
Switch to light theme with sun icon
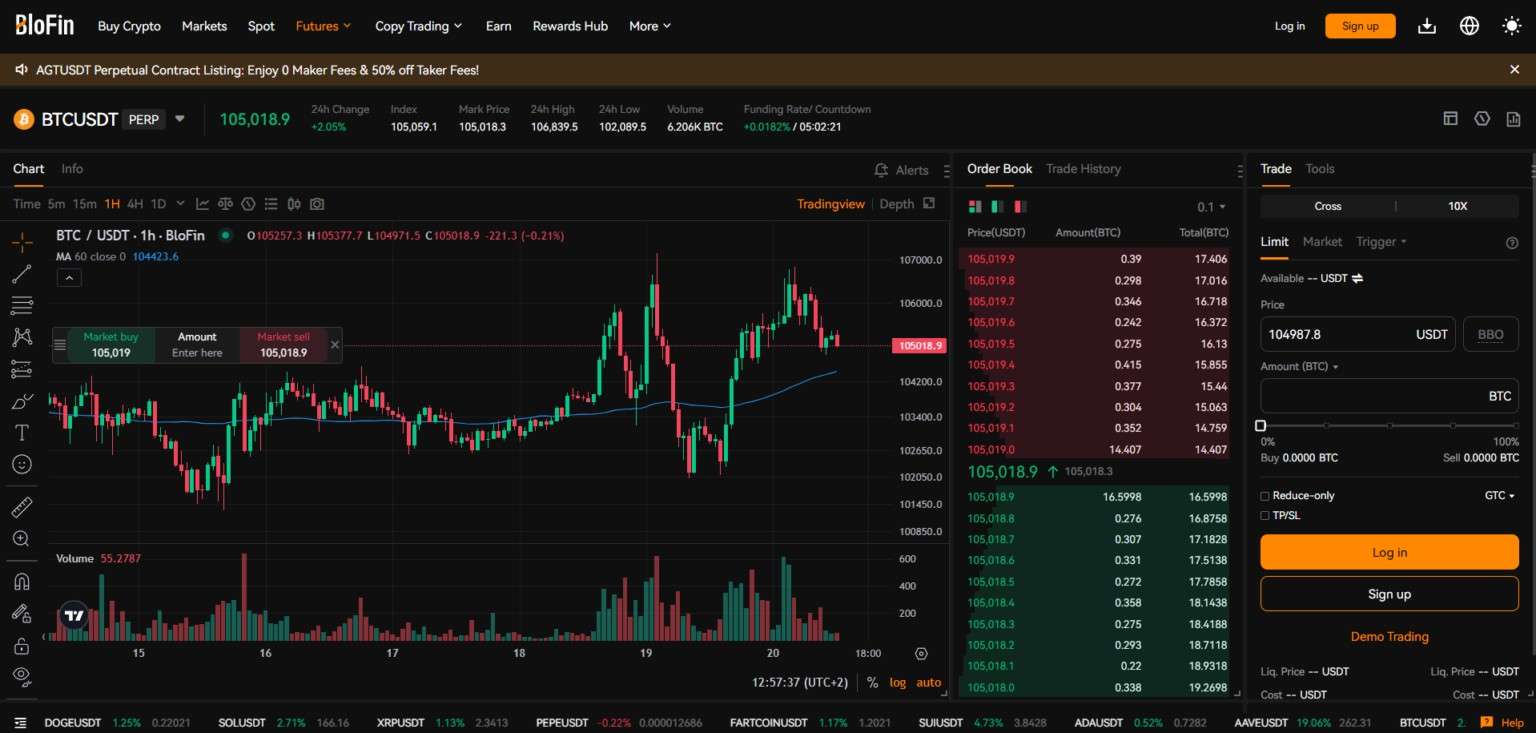[1512, 26]
